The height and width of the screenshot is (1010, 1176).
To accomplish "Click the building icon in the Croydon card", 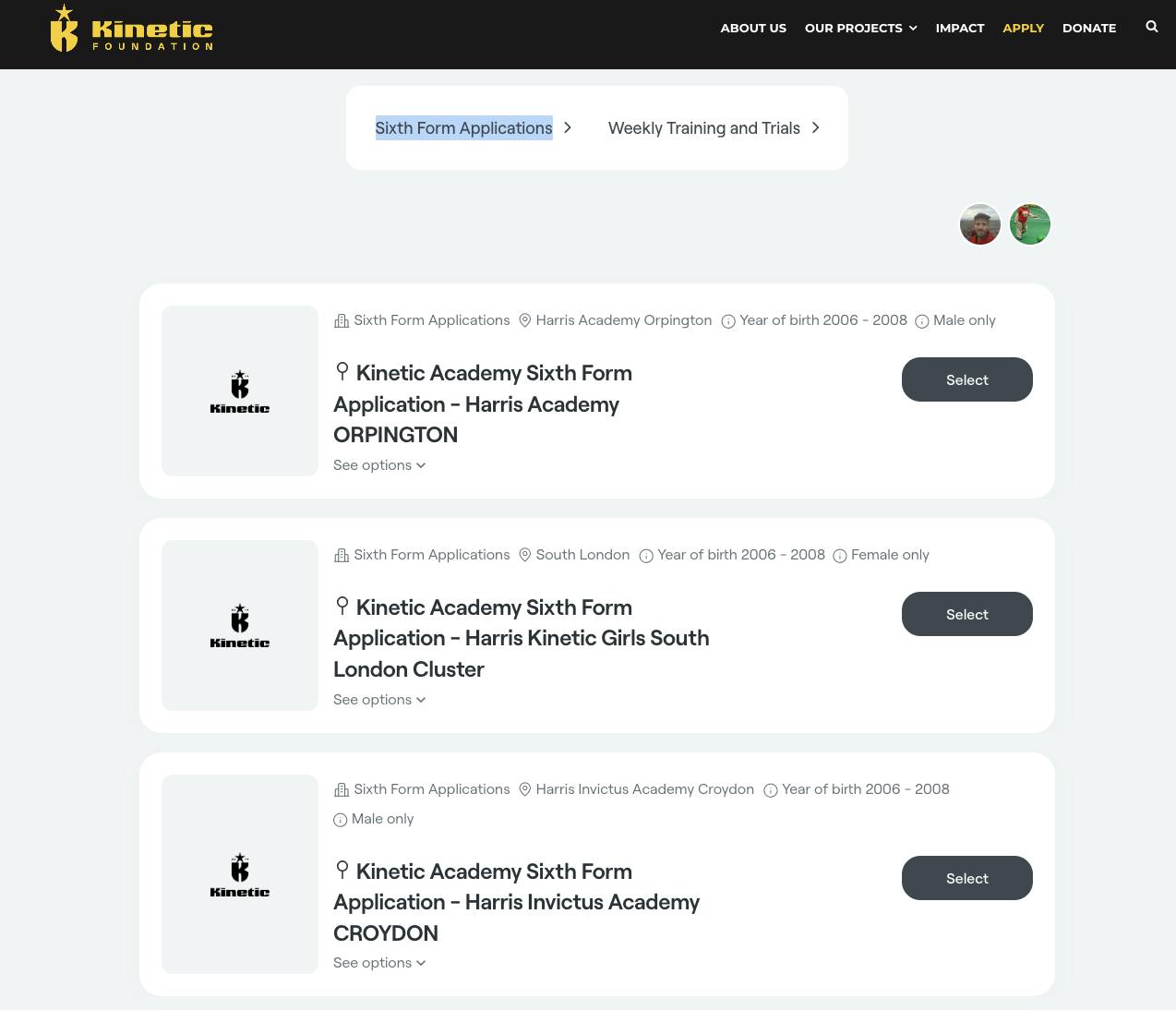I will [342, 789].
